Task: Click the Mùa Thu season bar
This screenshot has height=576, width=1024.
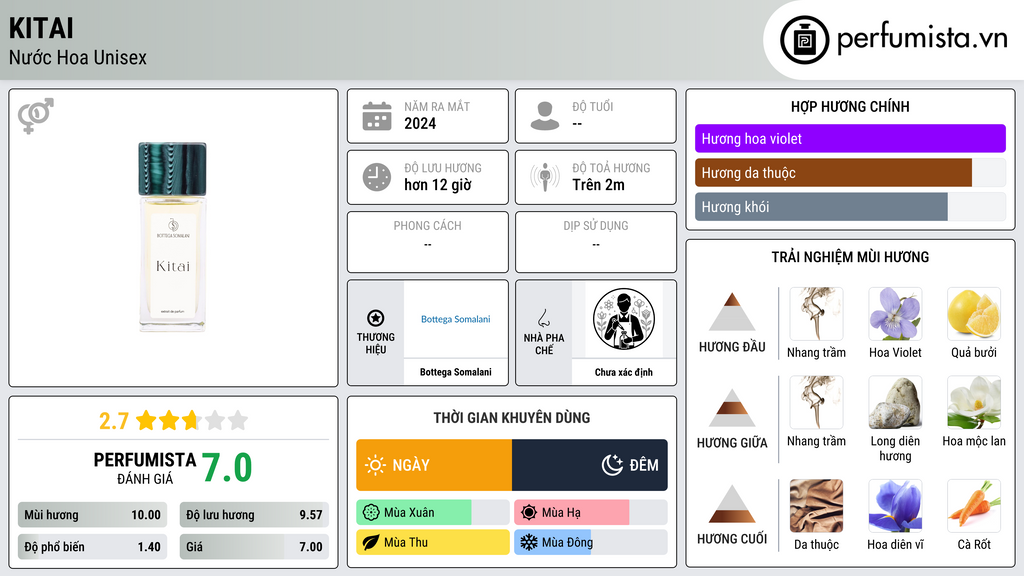Action: pyautogui.click(x=433, y=542)
